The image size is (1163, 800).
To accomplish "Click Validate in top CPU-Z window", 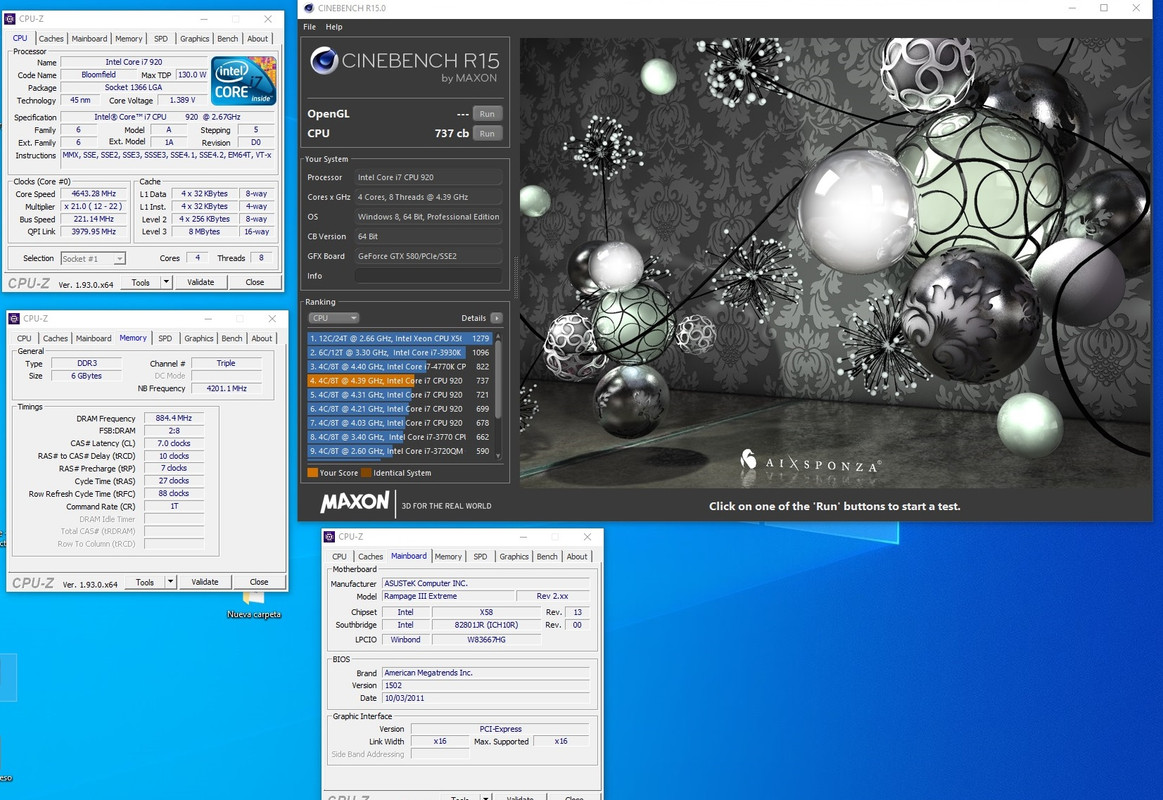I will click(x=200, y=282).
